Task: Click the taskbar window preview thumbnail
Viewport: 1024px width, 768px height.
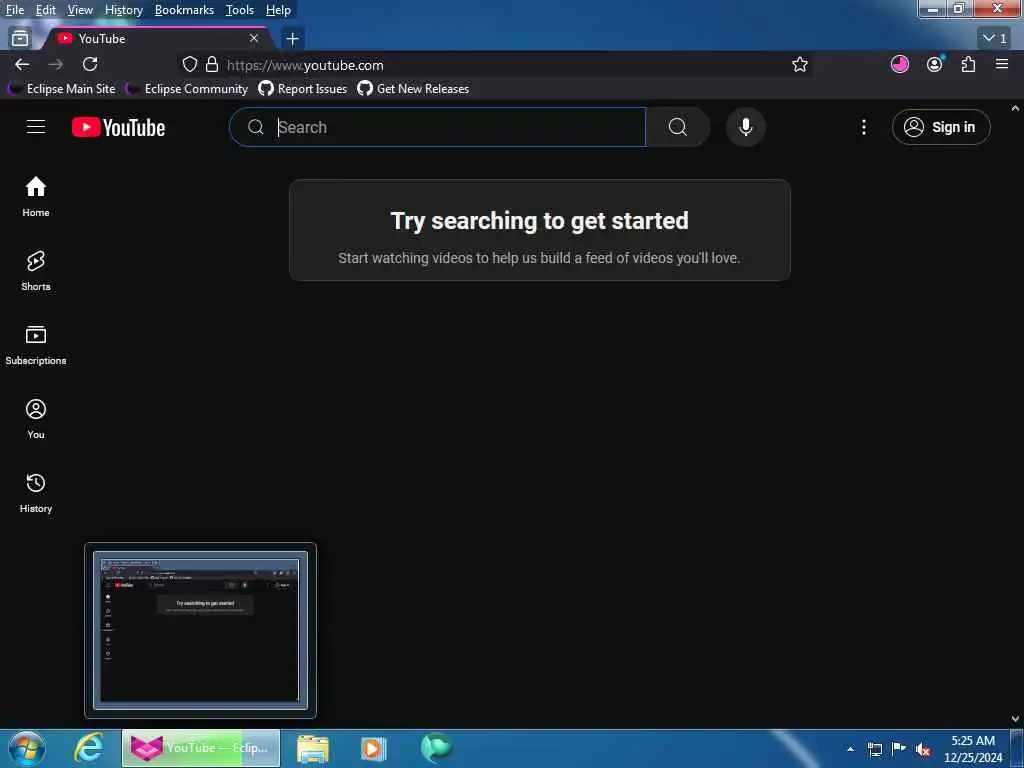Action: tap(200, 630)
